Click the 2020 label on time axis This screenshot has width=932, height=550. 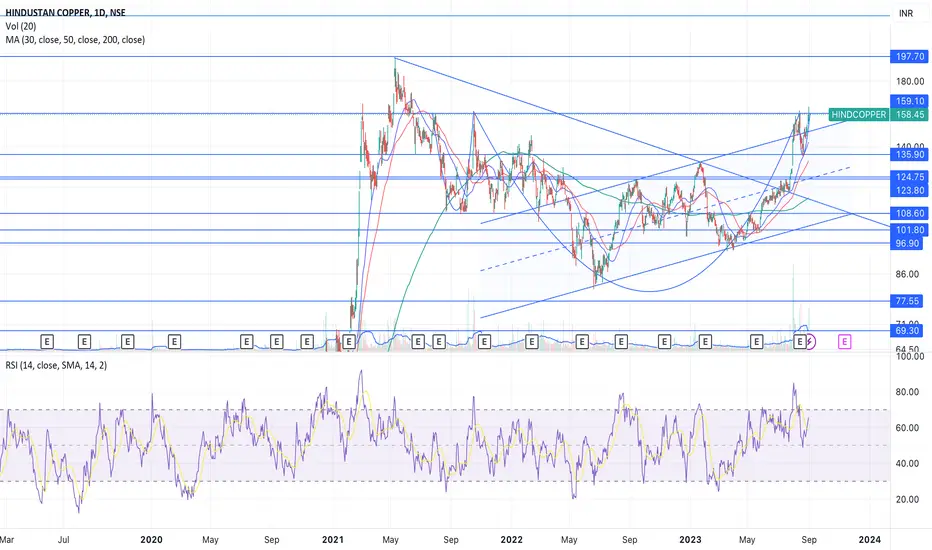[x=151, y=540]
